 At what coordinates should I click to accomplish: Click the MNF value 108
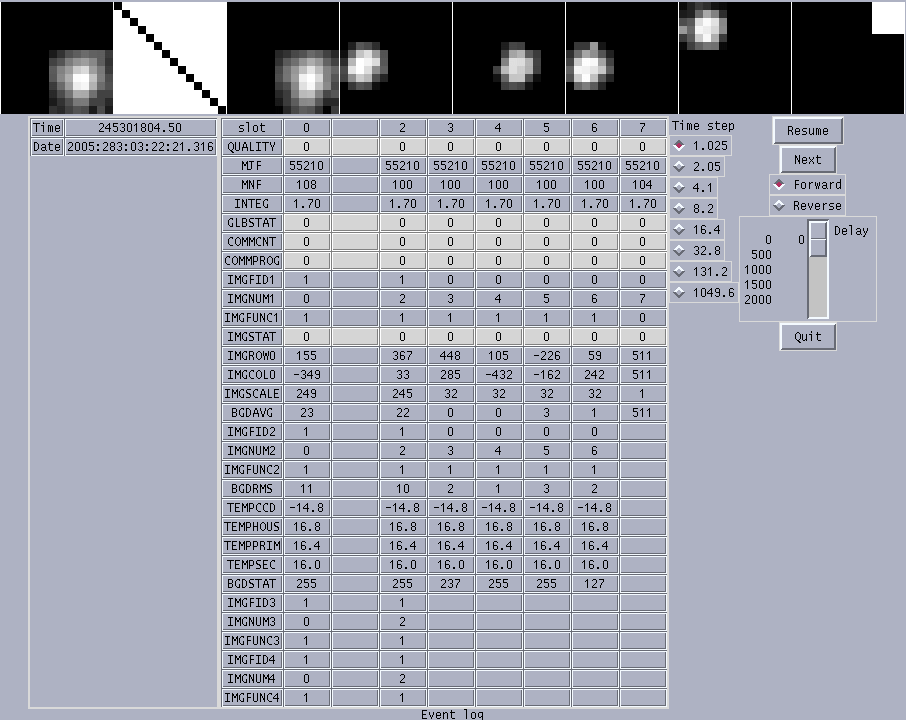pyautogui.click(x=306, y=185)
